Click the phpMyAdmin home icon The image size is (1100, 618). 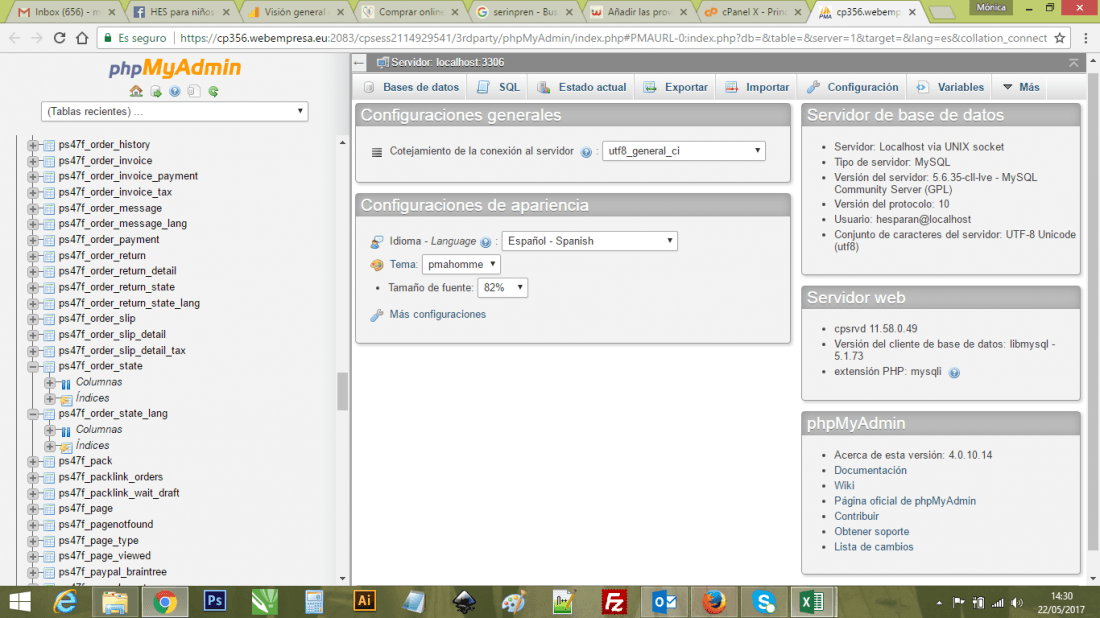(136, 91)
